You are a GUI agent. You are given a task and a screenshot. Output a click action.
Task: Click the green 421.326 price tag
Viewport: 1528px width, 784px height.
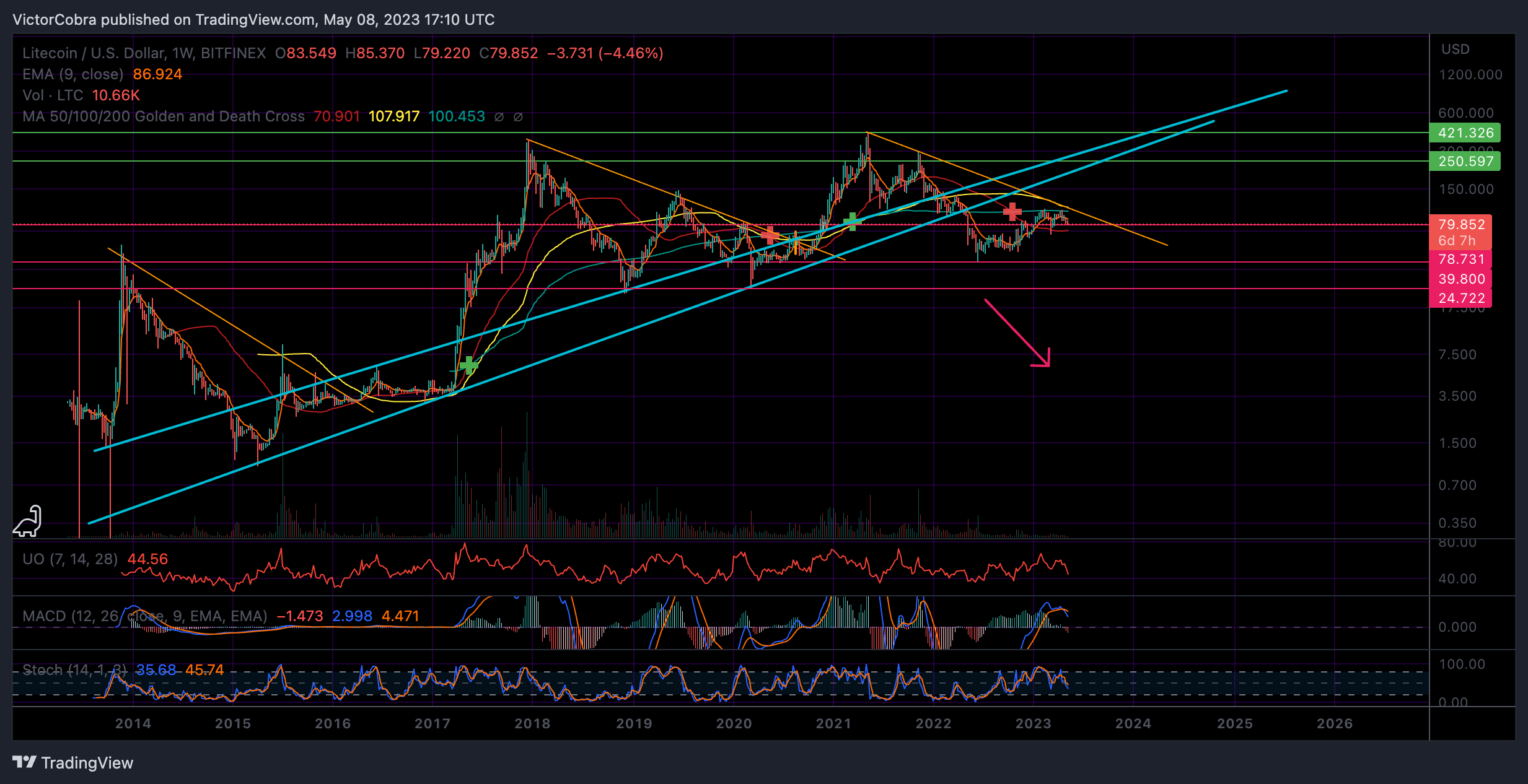click(1465, 133)
